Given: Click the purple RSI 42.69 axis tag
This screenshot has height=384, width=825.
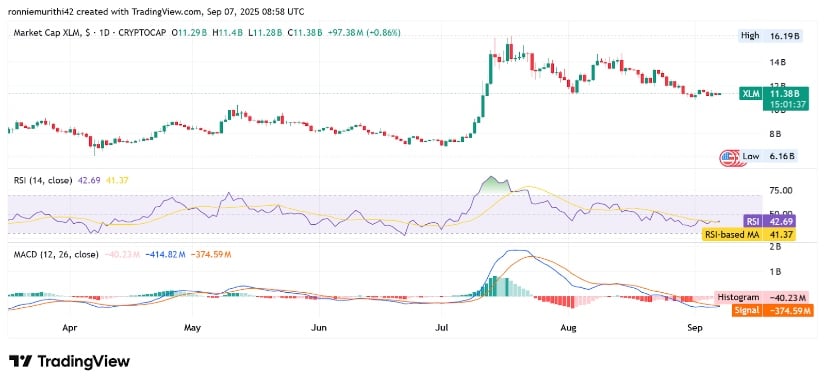Looking at the screenshot, I should click(x=769, y=221).
